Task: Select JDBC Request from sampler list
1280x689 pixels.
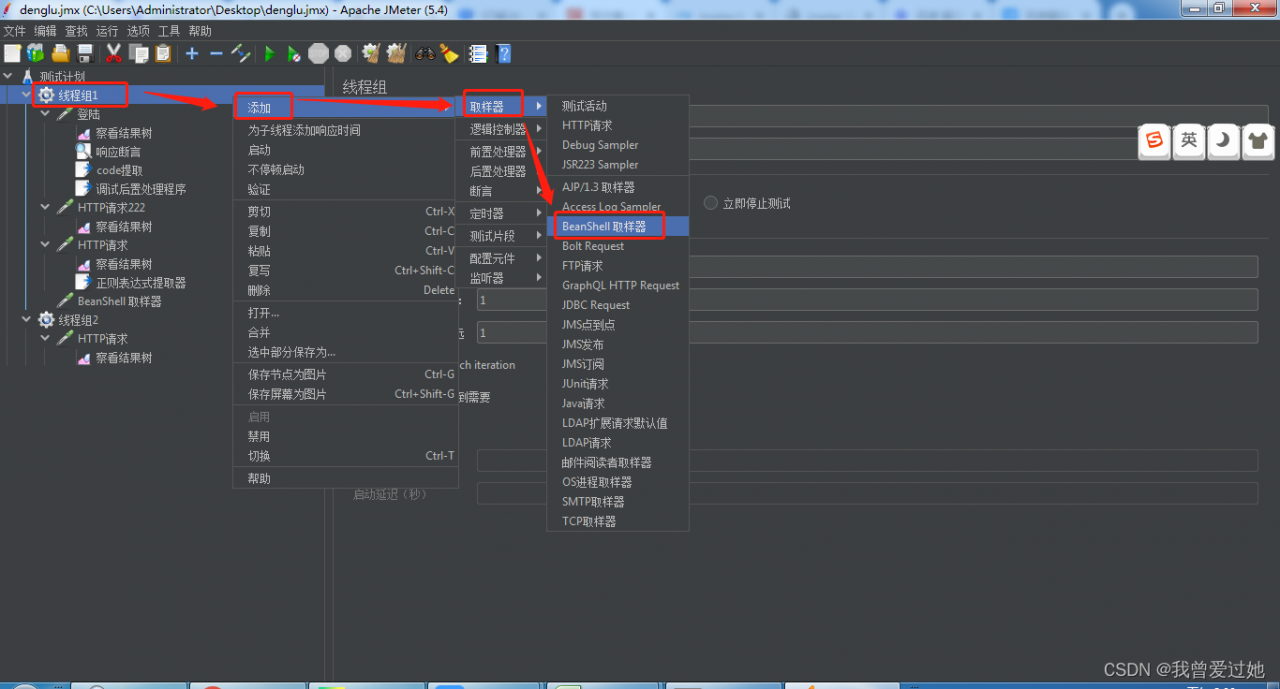Action: (x=618, y=305)
